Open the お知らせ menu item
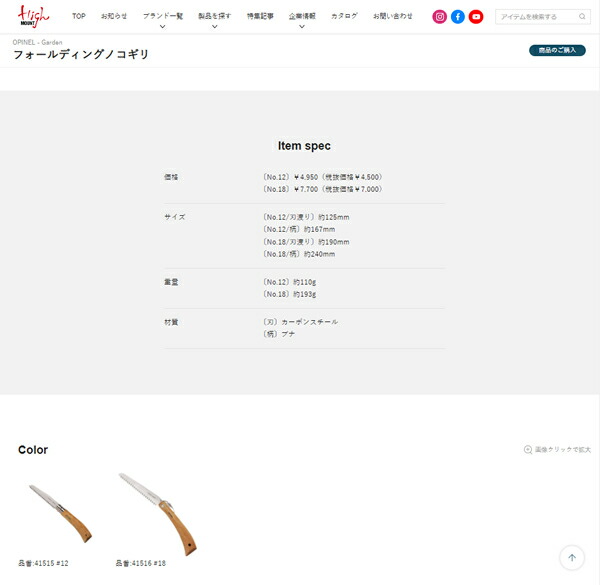Screen dimensions: 600x585 [x=114, y=16]
